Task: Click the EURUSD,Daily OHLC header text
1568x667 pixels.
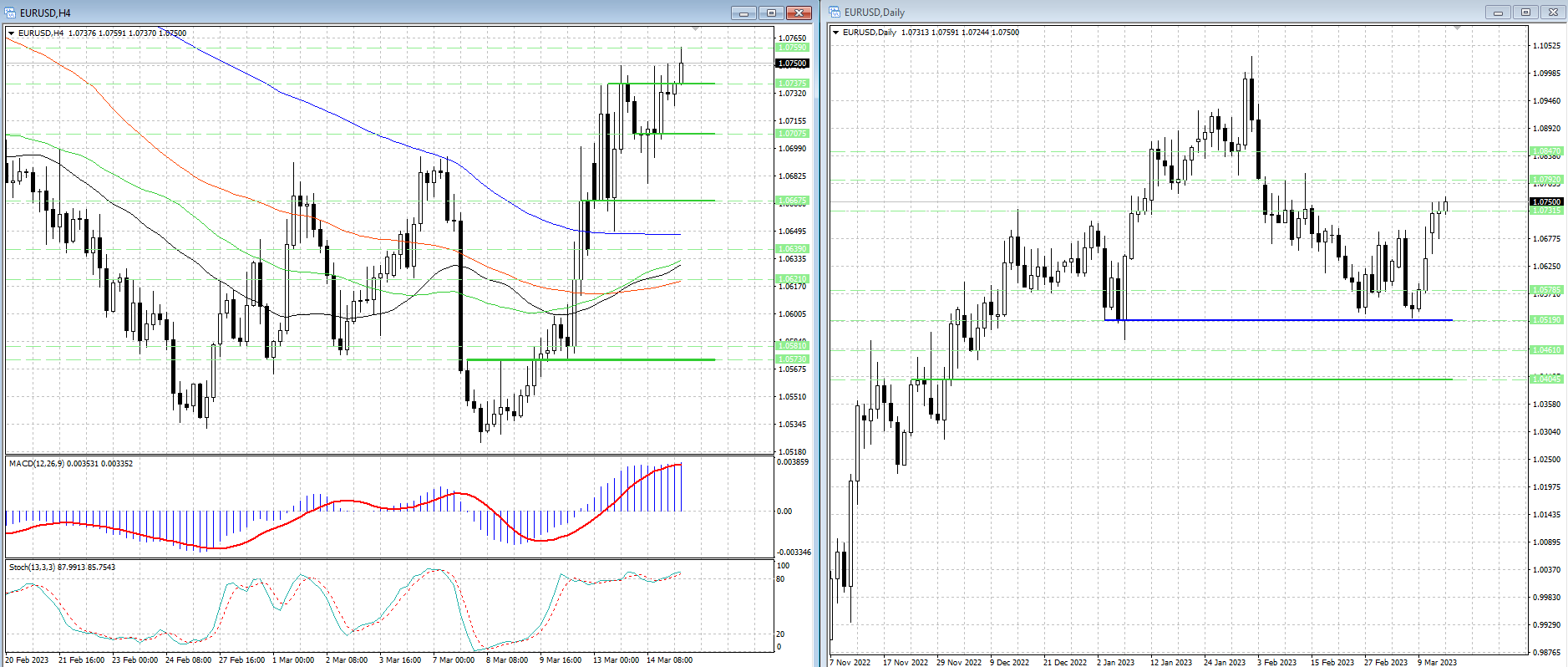Action: tap(931, 33)
